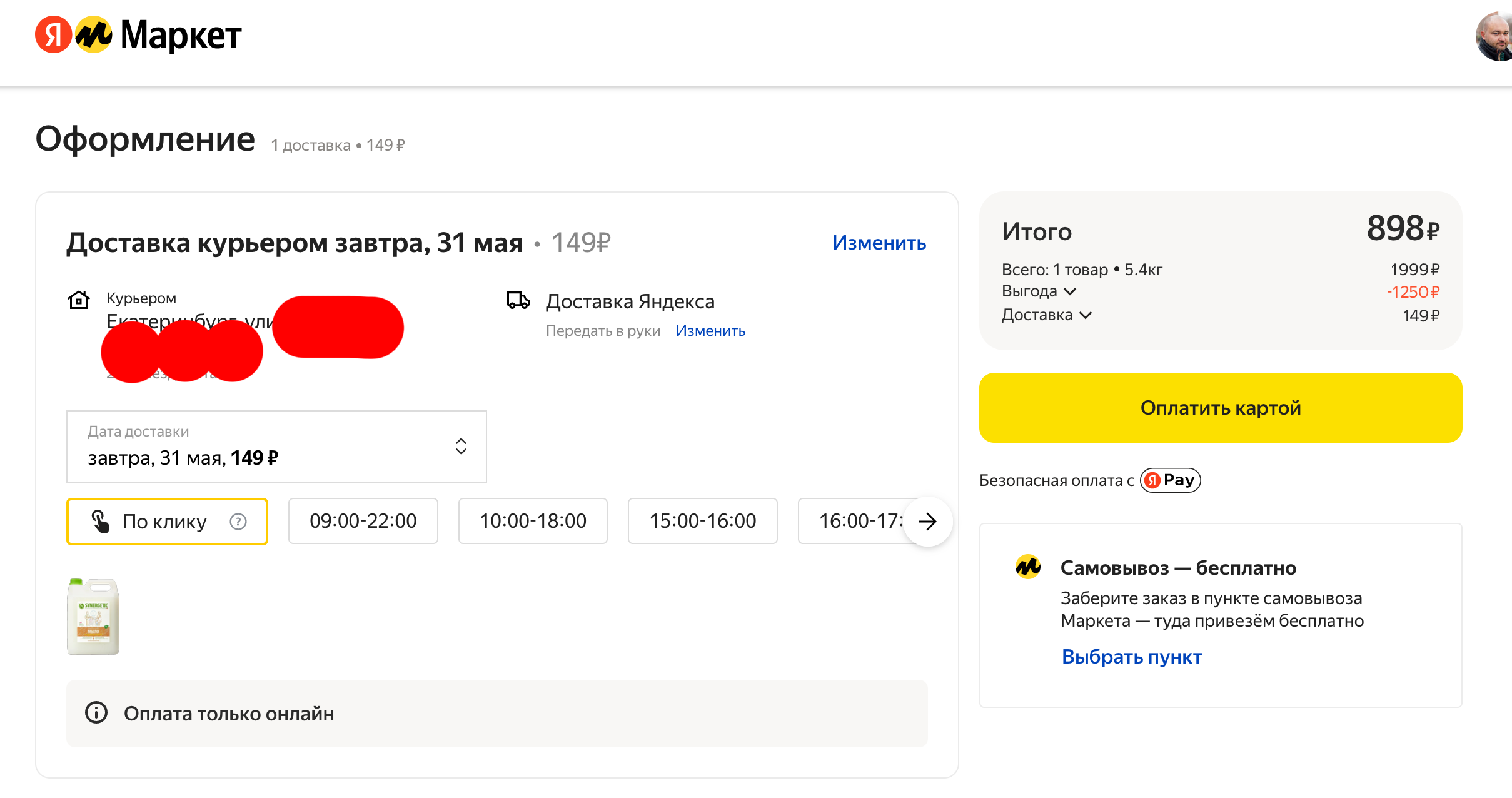1512x798 pixels.
Task: Click the arrow to show more time slots
Action: 928,522
